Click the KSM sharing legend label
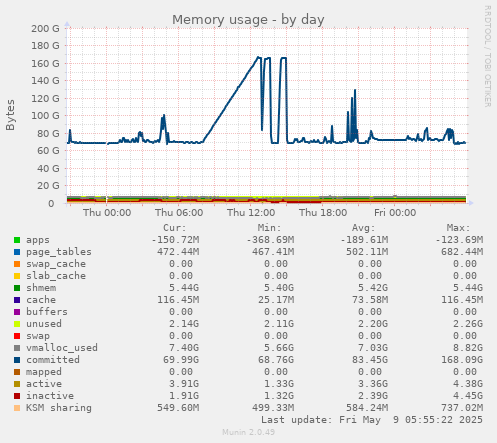 coord(59,408)
